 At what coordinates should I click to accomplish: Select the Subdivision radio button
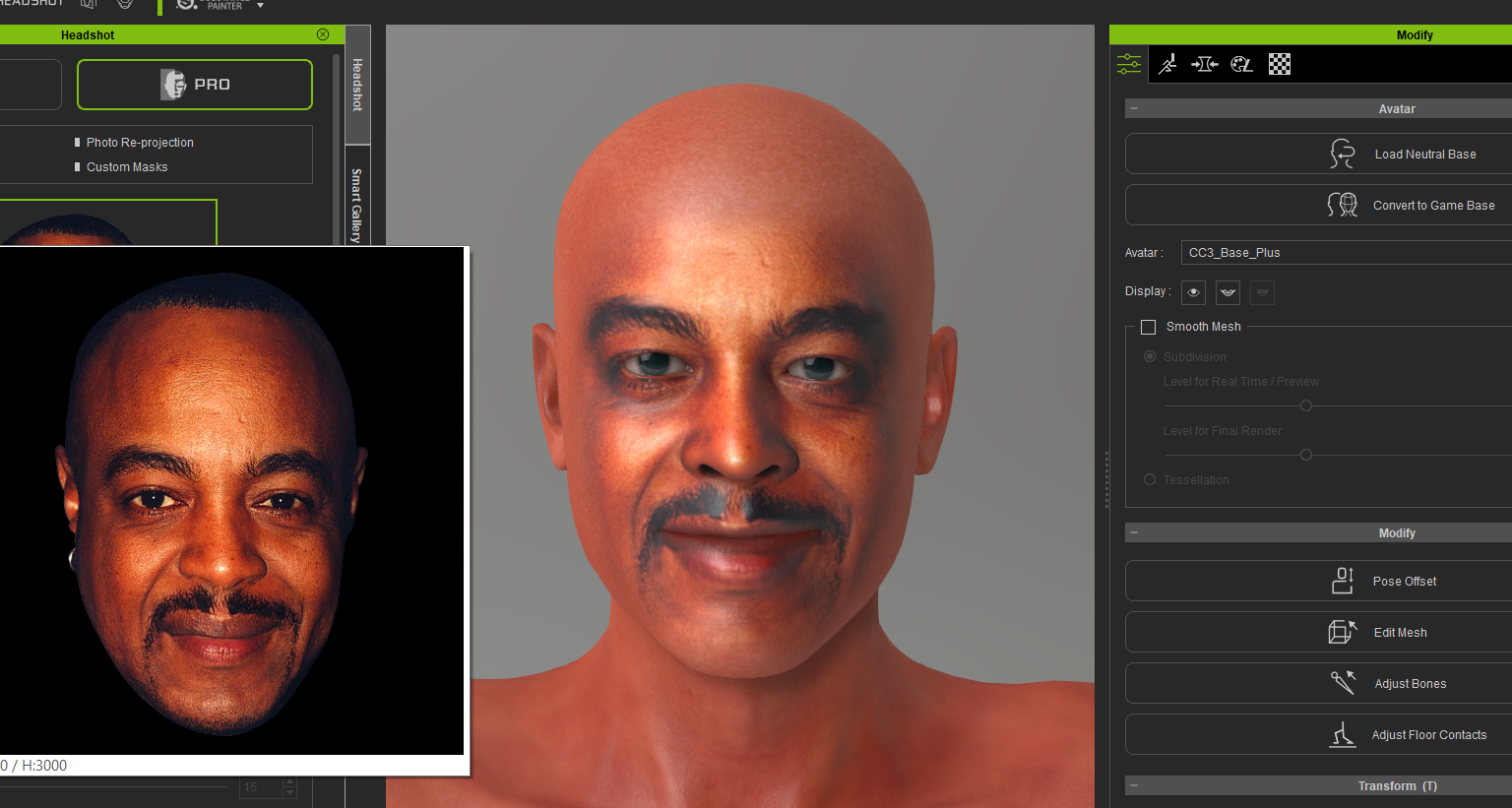[x=1150, y=356]
